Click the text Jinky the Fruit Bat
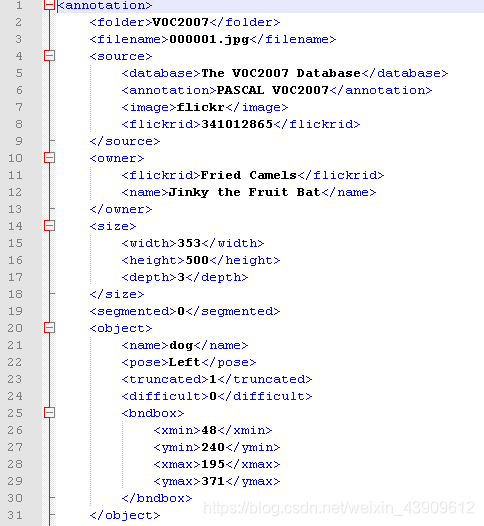The height and width of the screenshot is (526, 484). [x=245, y=193]
